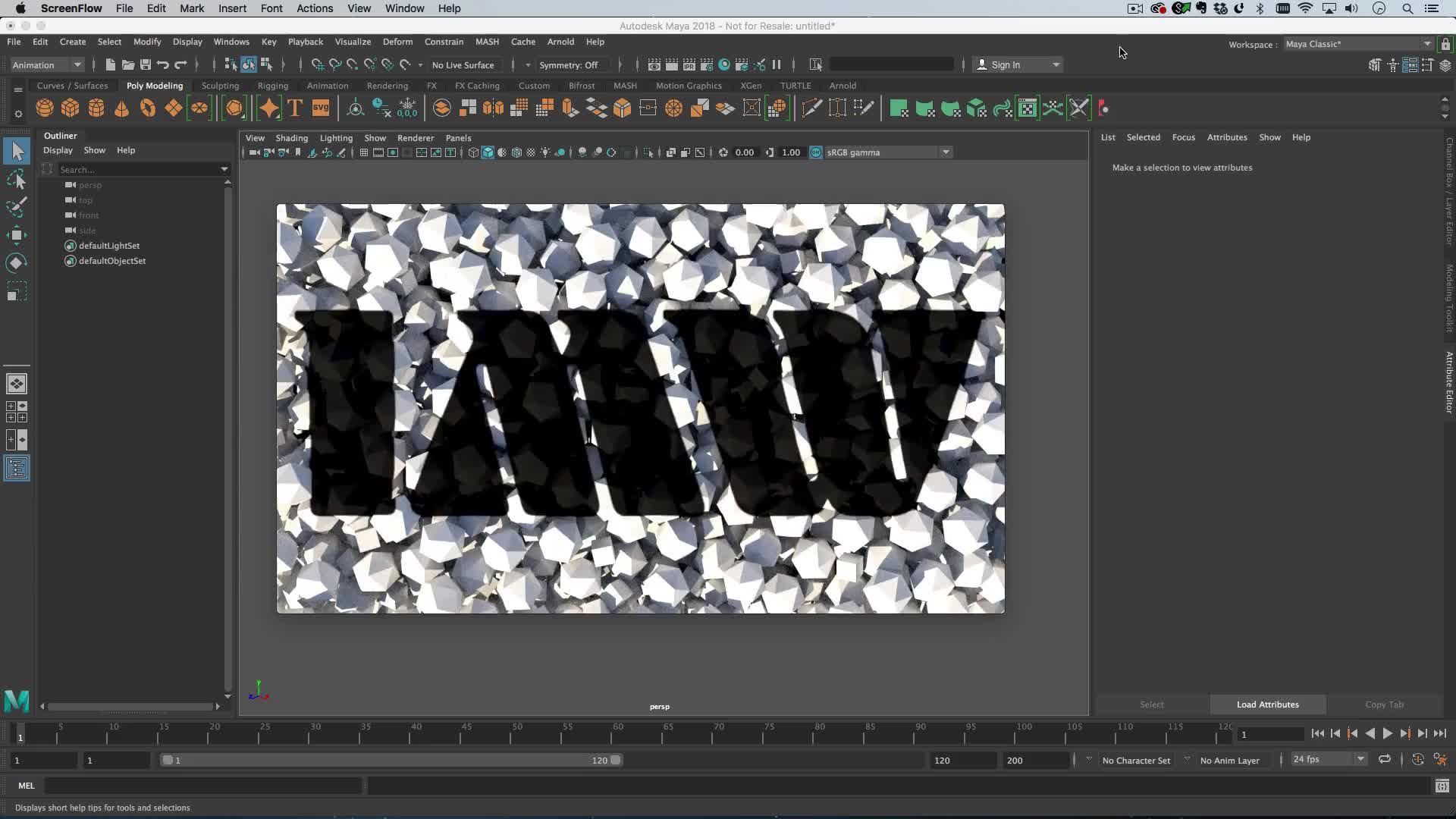Click the polygon Type text tool
Image resolution: width=1456 pixels, height=819 pixels.
coord(295,108)
